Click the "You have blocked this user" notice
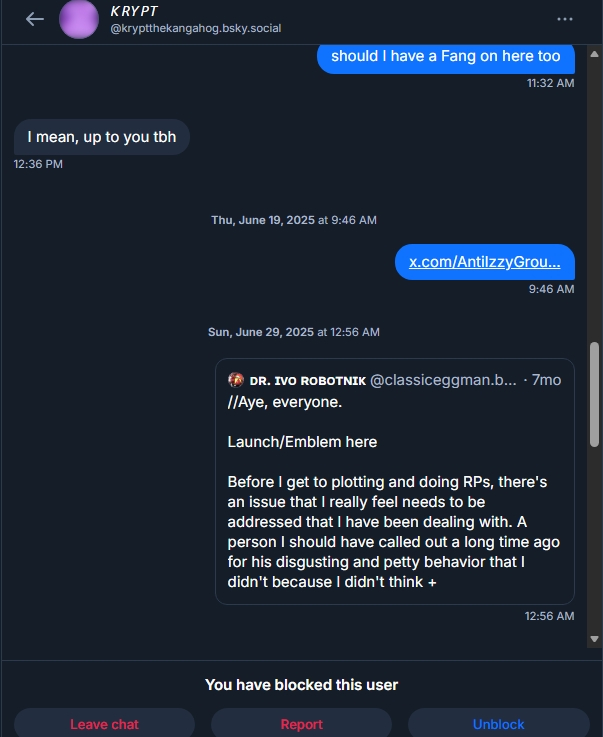Image resolution: width=603 pixels, height=737 pixels. point(301,685)
